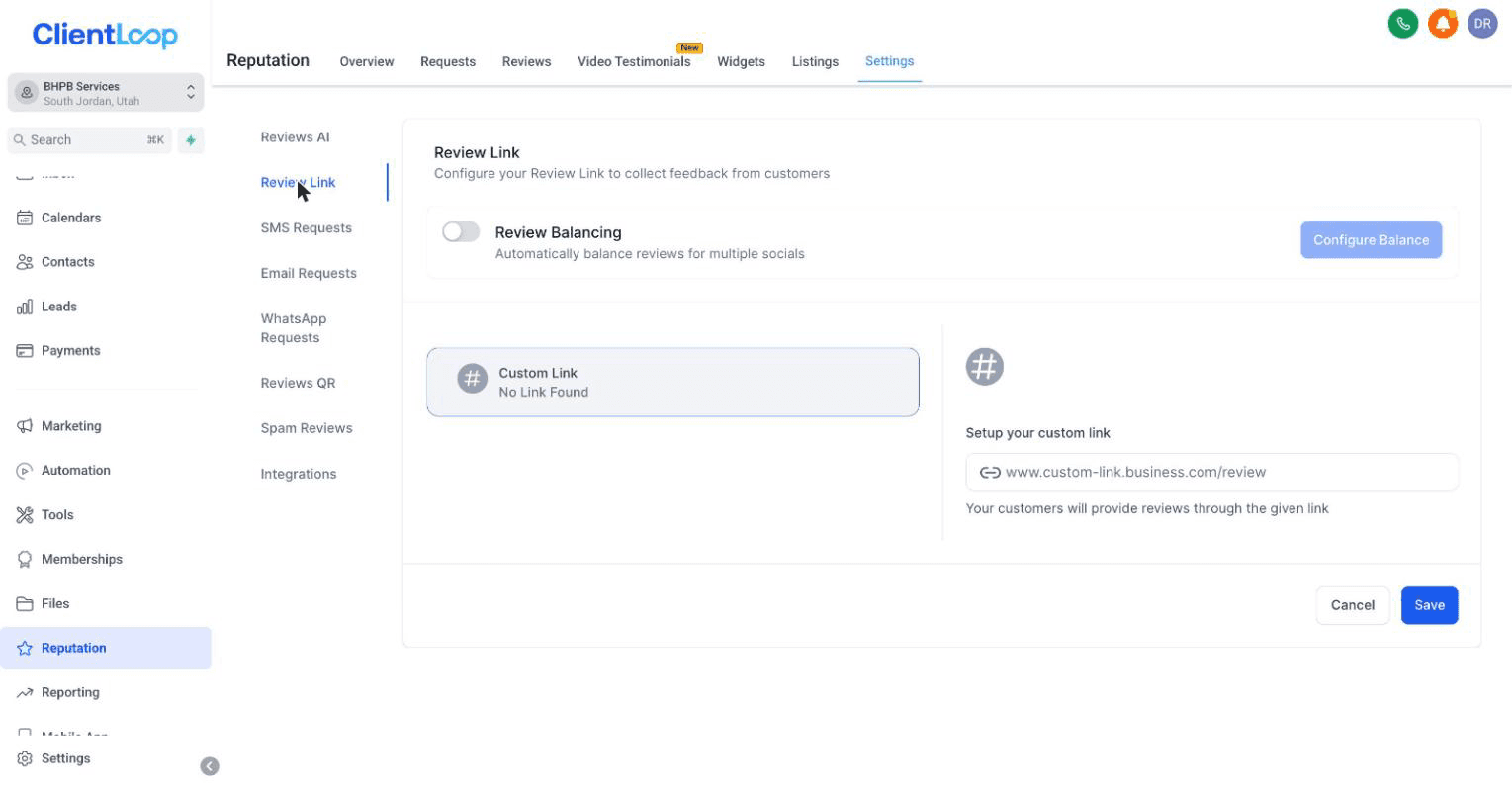Viewport: 1512px width, 795px height.
Task: Open the Listings tab
Action: pos(815,61)
